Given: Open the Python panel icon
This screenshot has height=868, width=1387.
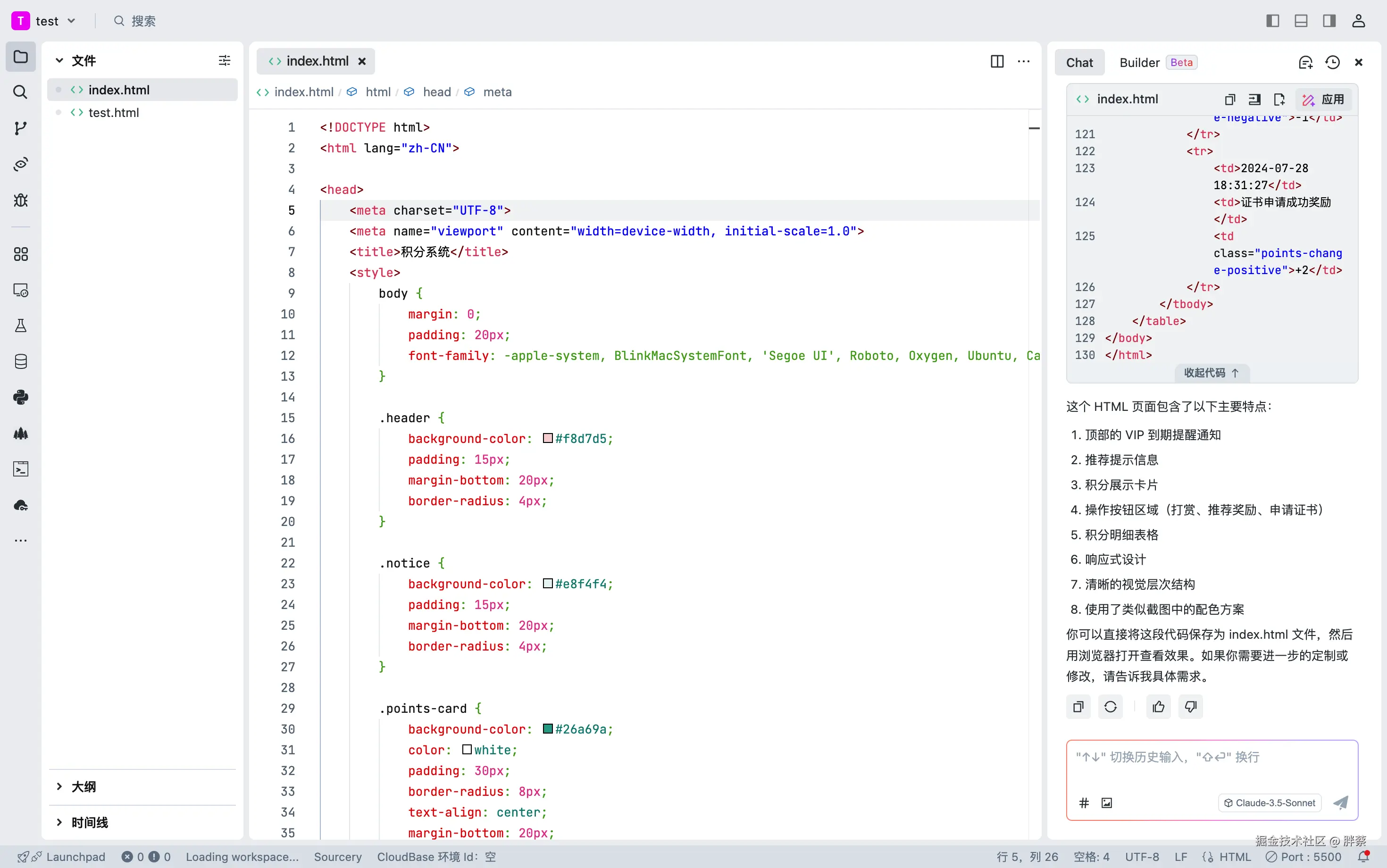Looking at the screenshot, I should (21, 397).
